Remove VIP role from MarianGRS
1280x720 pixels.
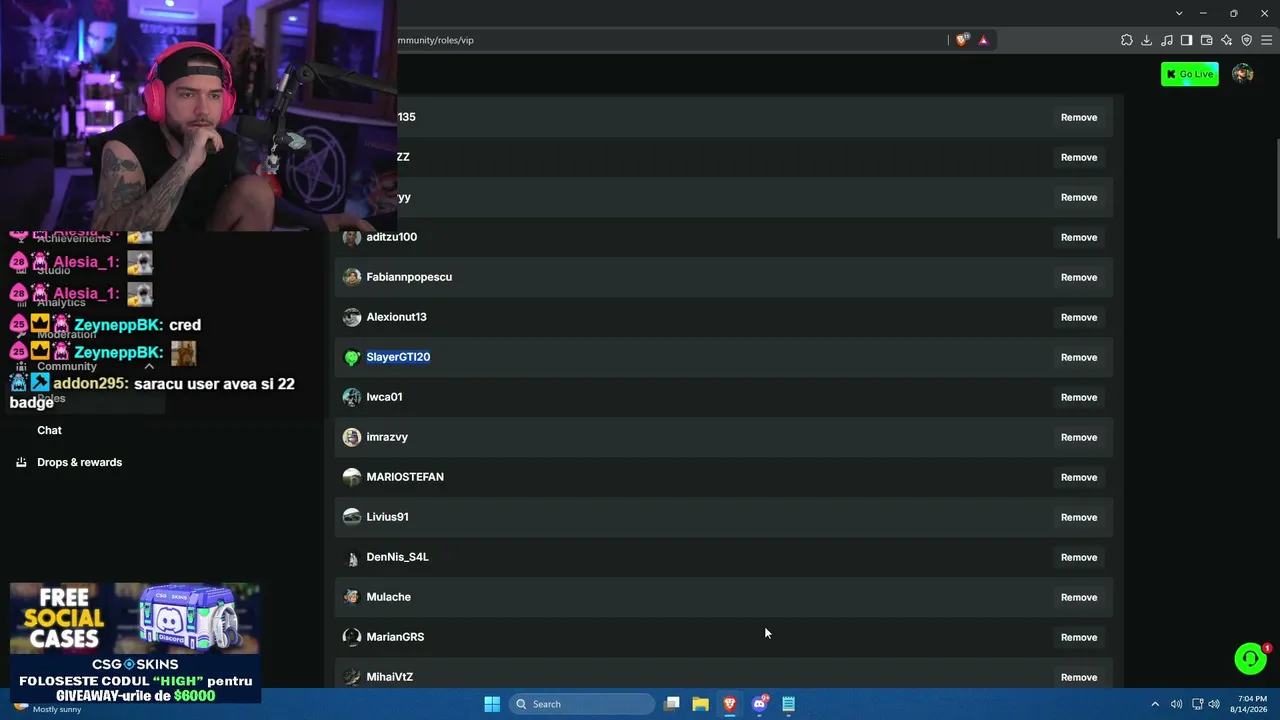coord(1079,637)
